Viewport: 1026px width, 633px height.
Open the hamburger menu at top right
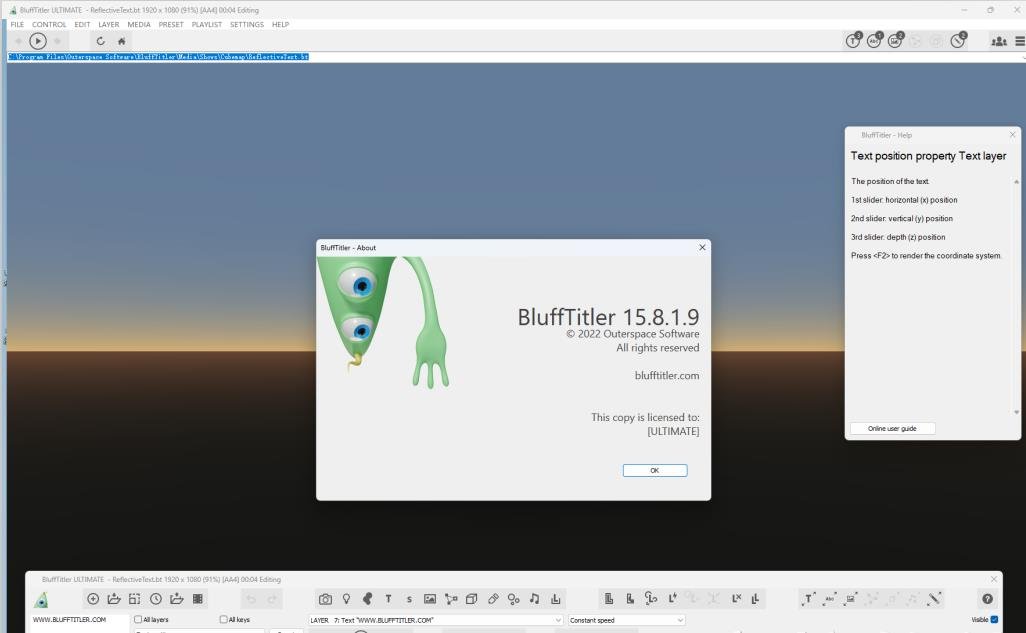[x=1020, y=41]
